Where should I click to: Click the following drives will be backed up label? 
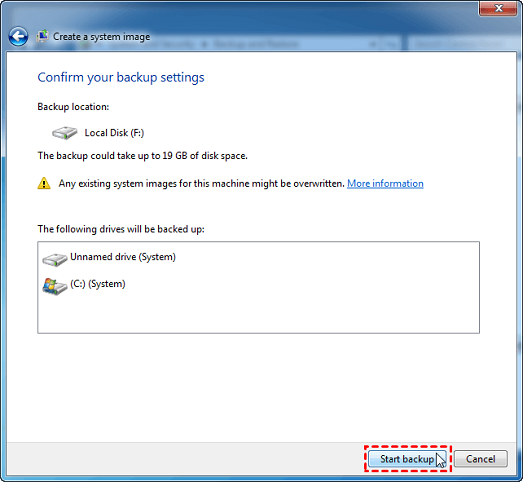coord(121,229)
